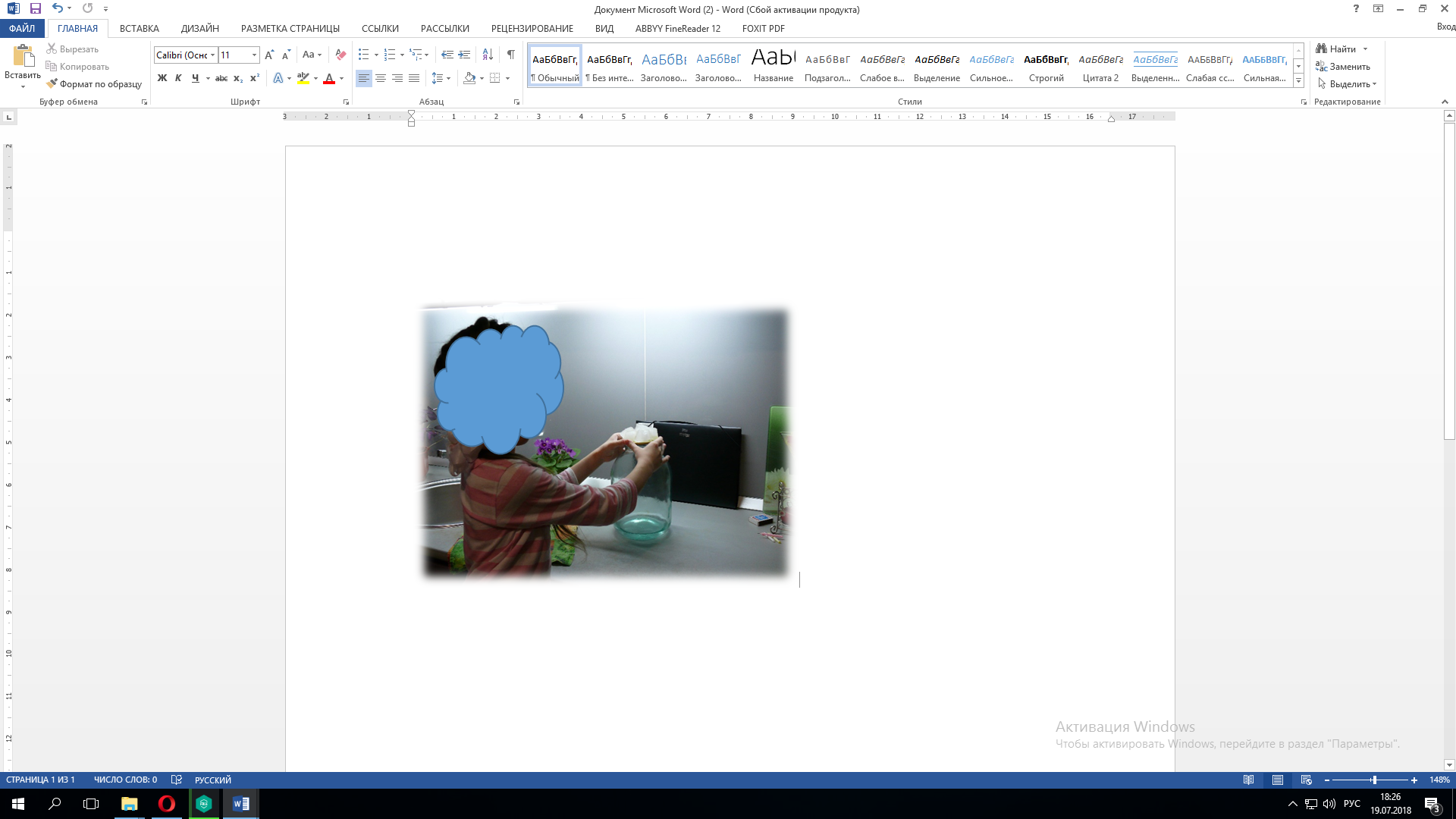Viewport: 1456px width, 819px height.
Task: Collapse the ribbon with the chevron
Action: tap(1445, 102)
